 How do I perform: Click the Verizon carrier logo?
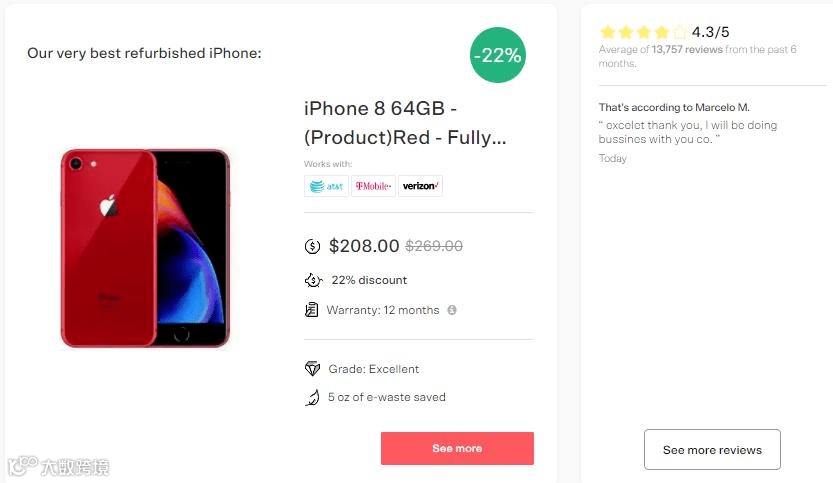[x=420, y=186]
